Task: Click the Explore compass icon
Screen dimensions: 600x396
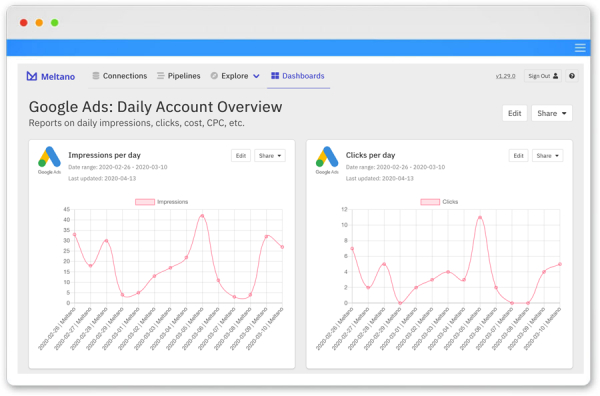Action: (x=214, y=76)
